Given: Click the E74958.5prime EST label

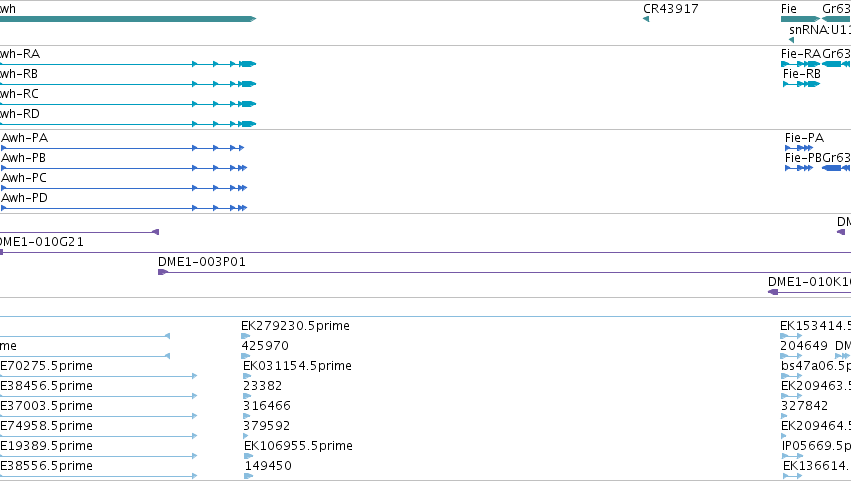Looking at the screenshot, I should pyautogui.click(x=47, y=426).
